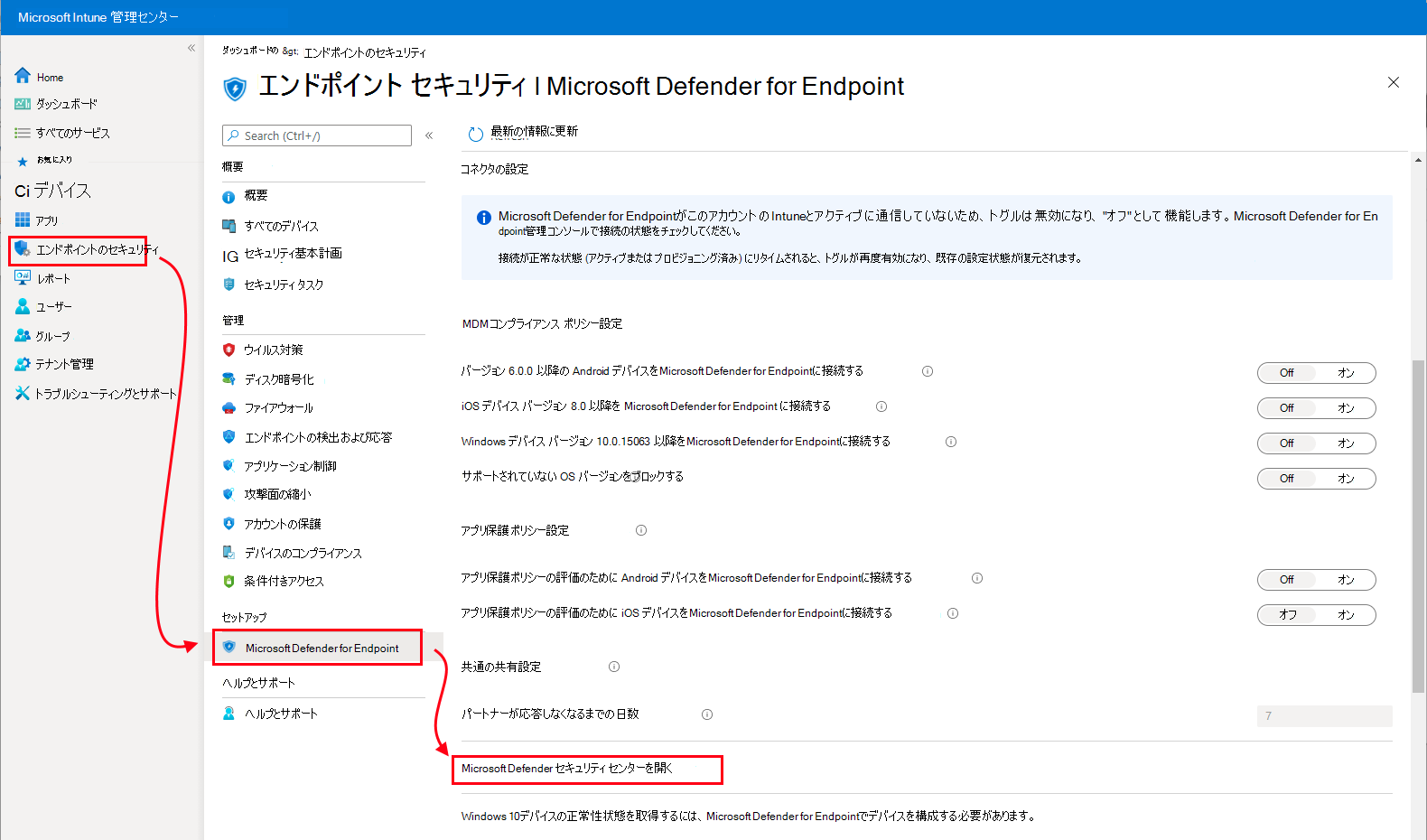1427x840 pixels.
Task: Show info for iOS 8.0 setting
Action: point(881,406)
